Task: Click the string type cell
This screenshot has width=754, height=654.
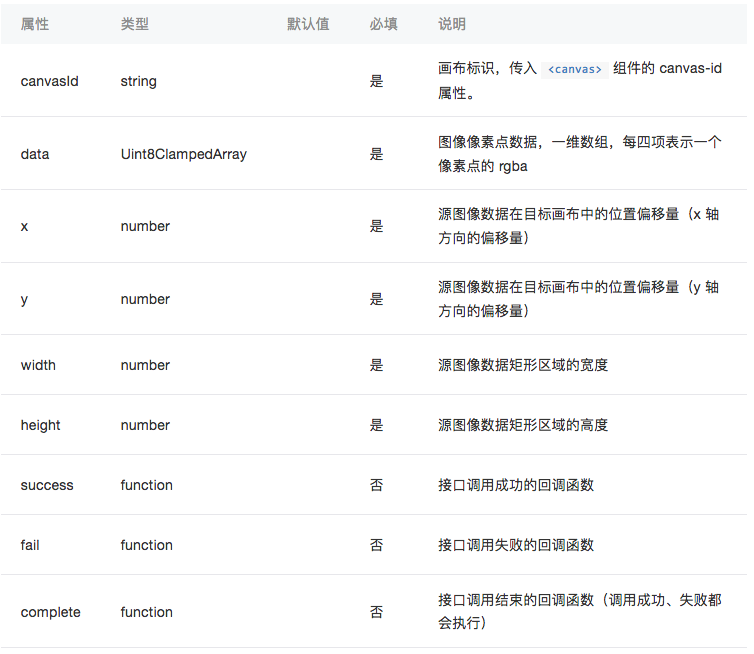Action: pyautogui.click(x=138, y=81)
